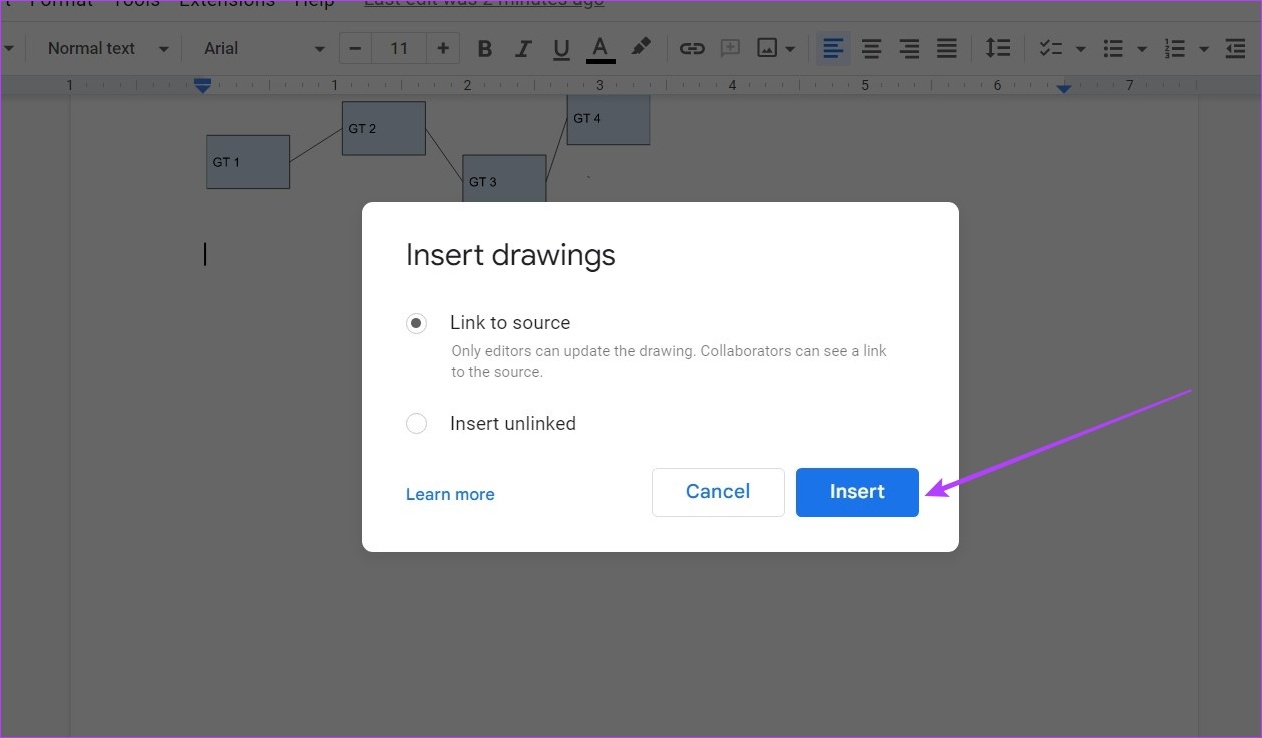The image size is (1262, 738).
Task: Toggle underline formatting
Action: pyautogui.click(x=561, y=48)
